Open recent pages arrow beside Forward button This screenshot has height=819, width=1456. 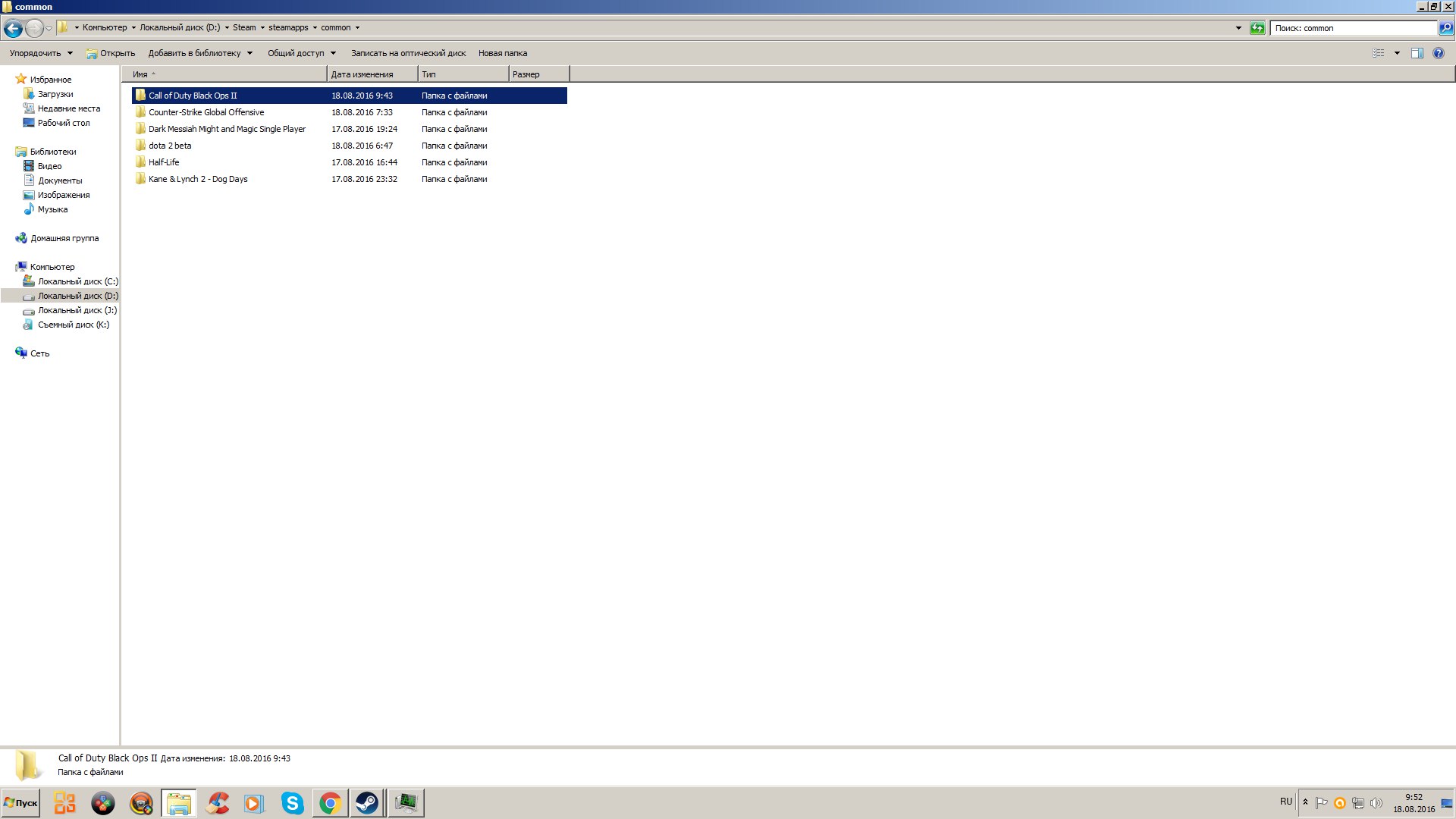point(49,29)
